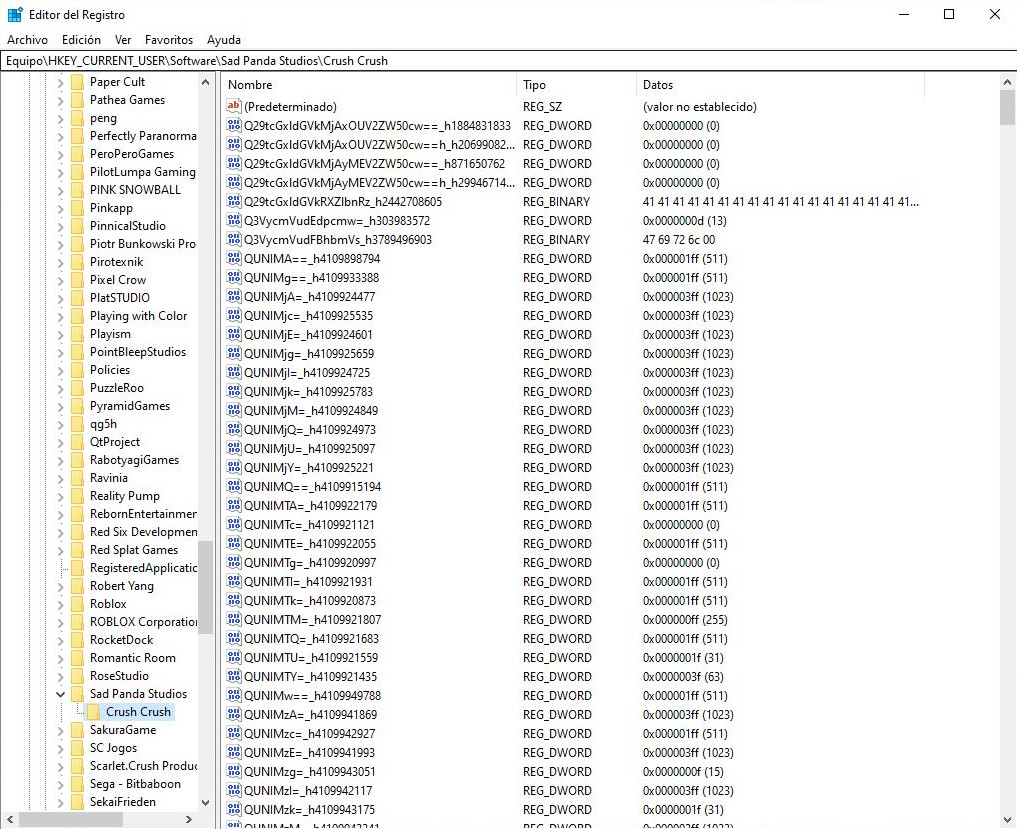This screenshot has height=829, width=1017.
Task: Collapse the Sad Panda Studios key
Action: pyautogui.click(x=60, y=694)
